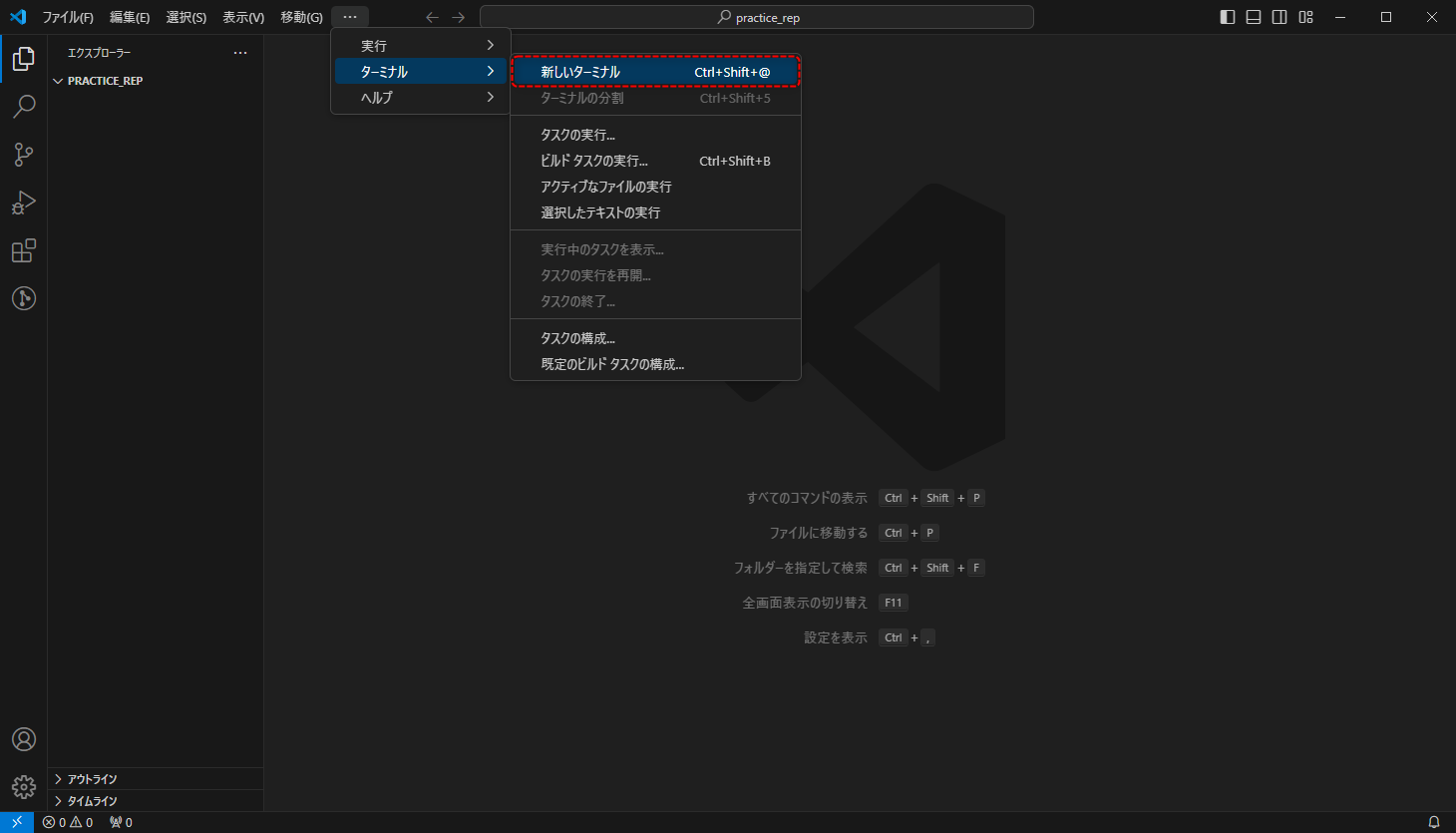Open the 実行 submenu

pos(420,46)
